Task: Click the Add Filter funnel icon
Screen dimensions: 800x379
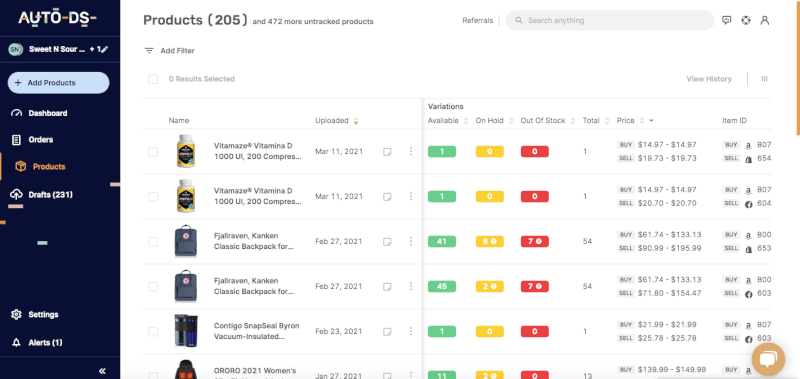Action: [149, 51]
